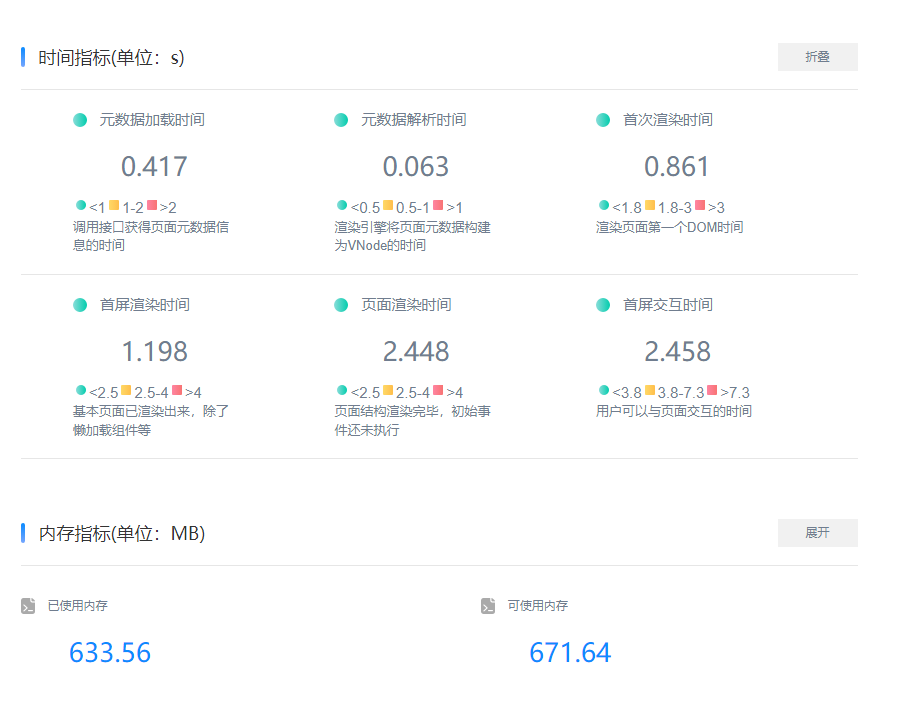The image size is (923, 703).
Task: Click the 时间指标(单位：s) section heading
Action: tap(111, 58)
